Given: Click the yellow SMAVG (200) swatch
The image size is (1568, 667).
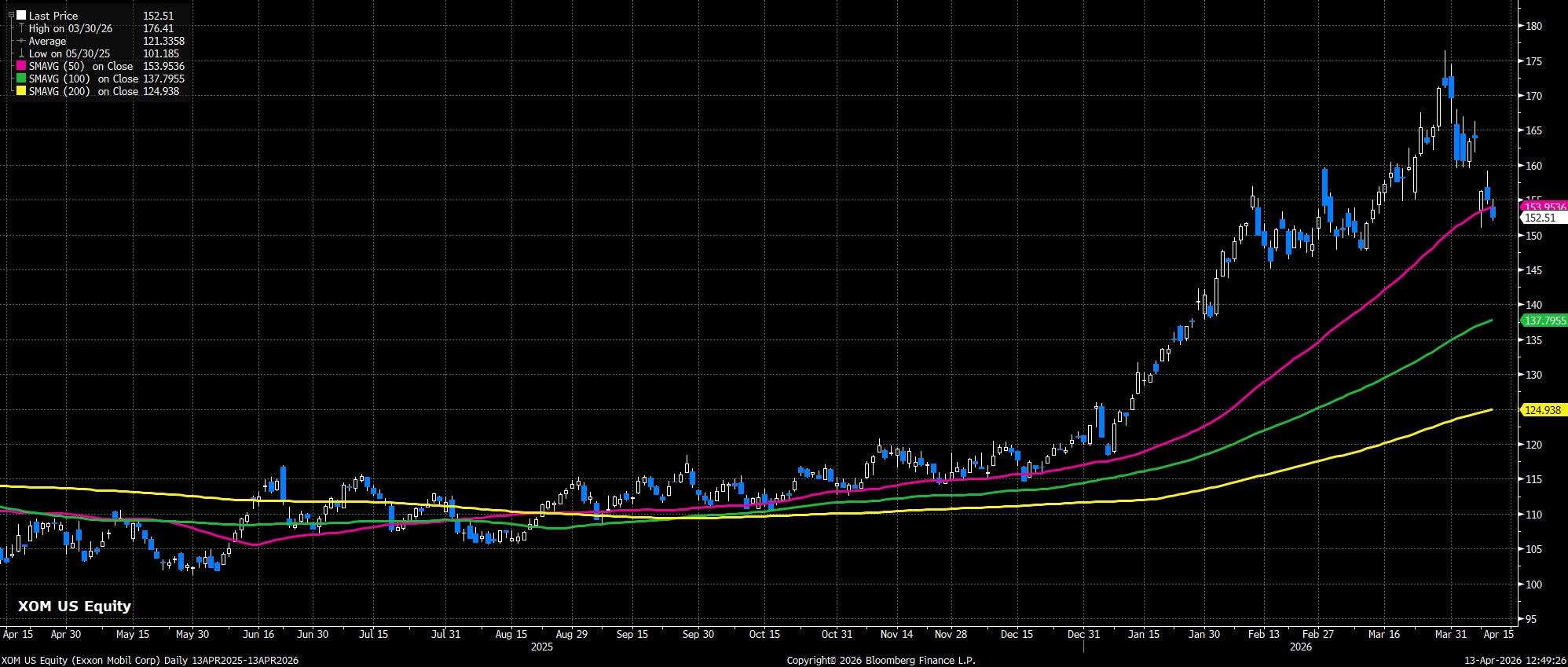Looking at the screenshot, I should [21, 91].
